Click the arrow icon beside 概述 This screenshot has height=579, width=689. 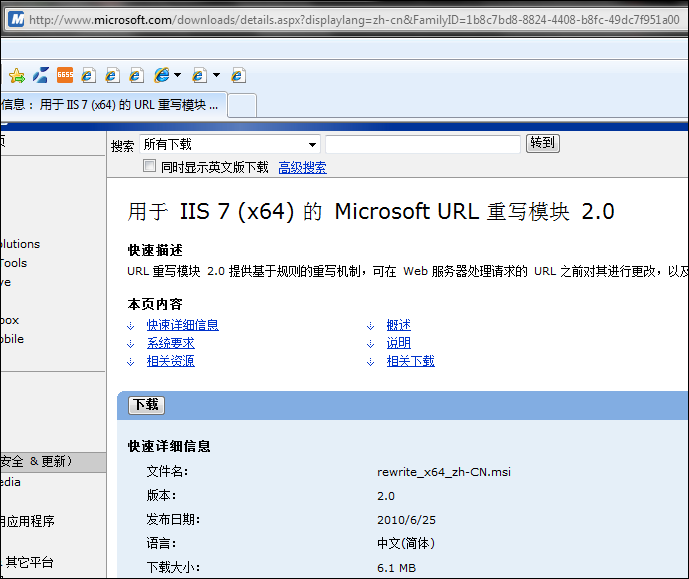pos(370,326)
